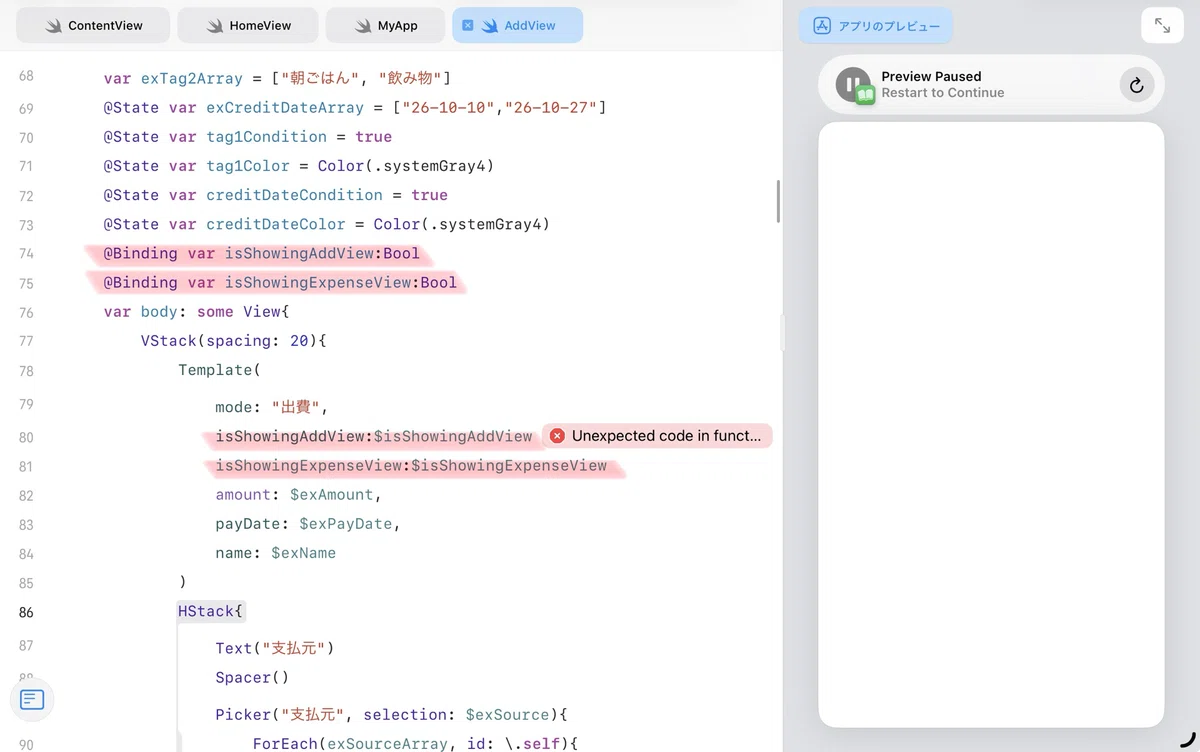Switch to the ContentView tab
1200x752 pixels.
(93, 26)
